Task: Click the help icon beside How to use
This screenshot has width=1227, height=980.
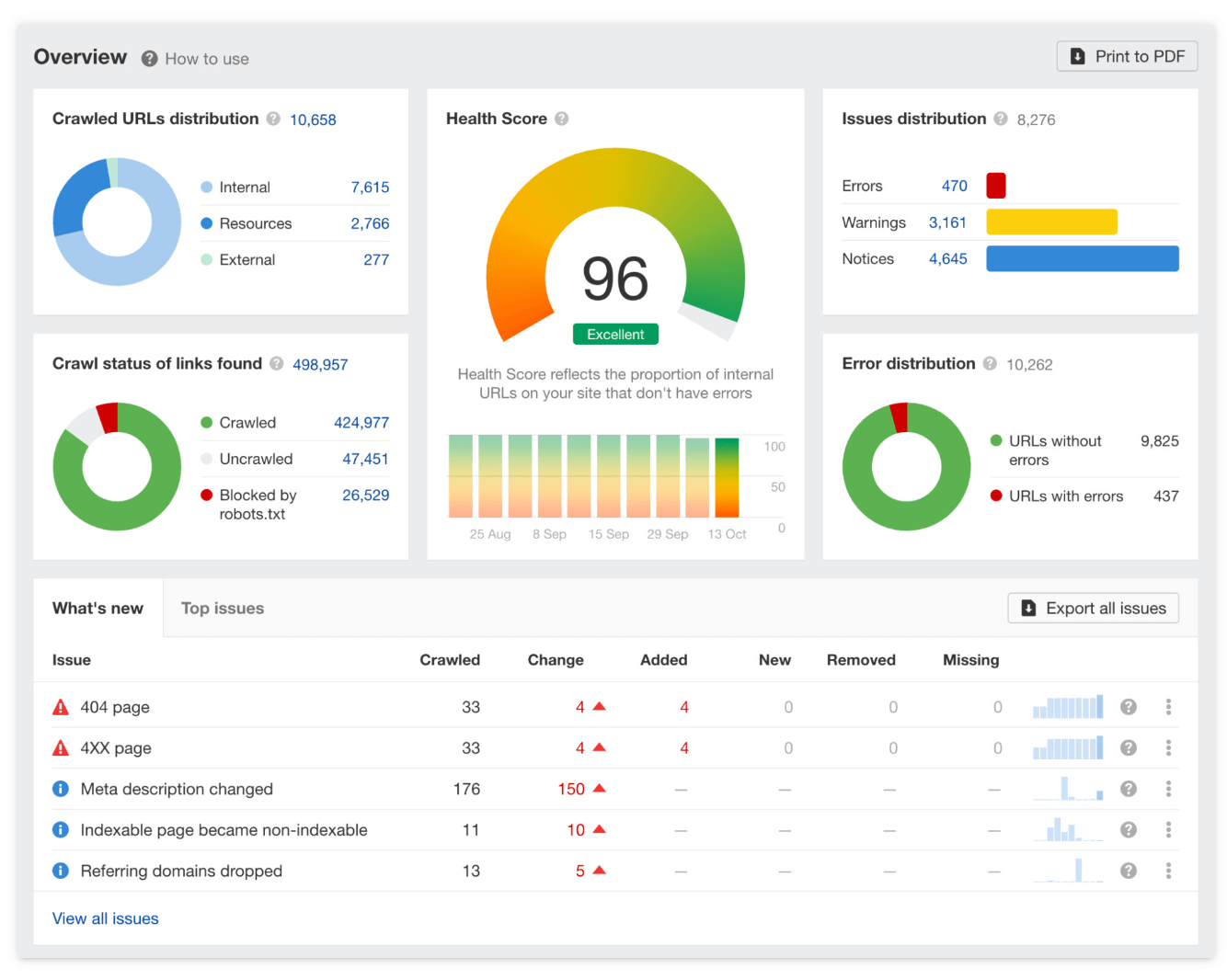Action: pyautogui.click(x=149, y=59)
